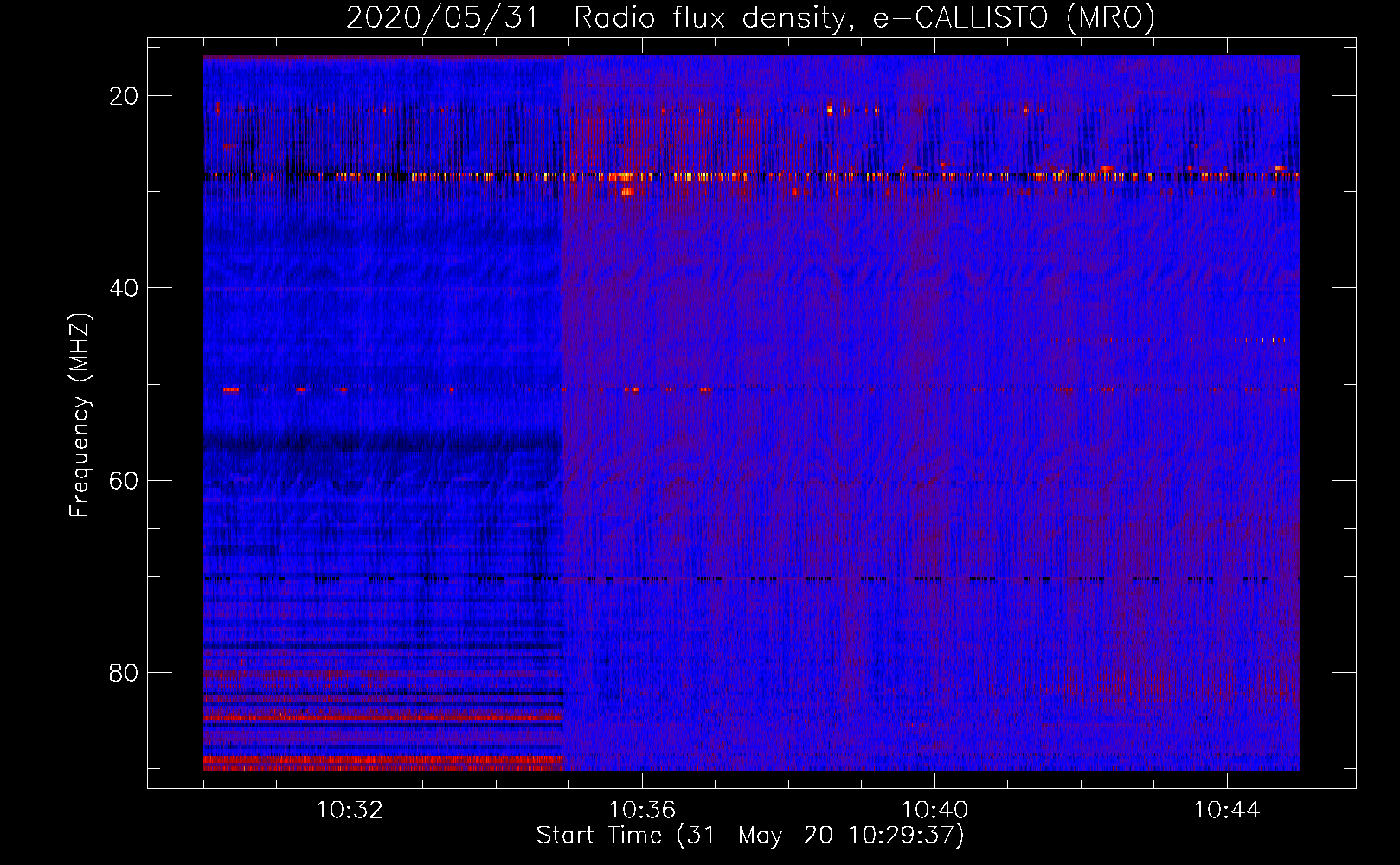Click the "10:36" time tick label
This screenshot has width=1400, height=865.
click(642, 811)
